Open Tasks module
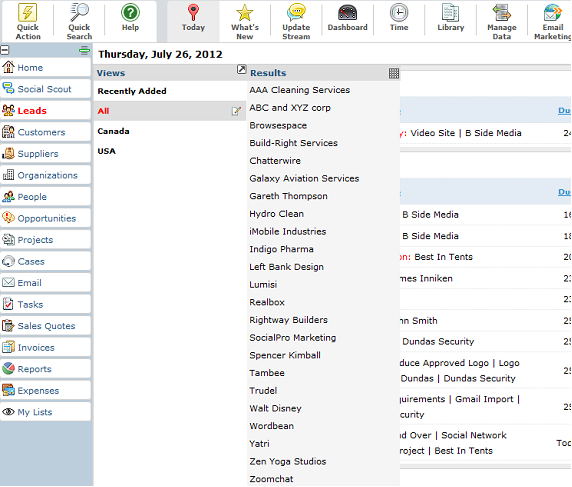The height and width of the screenshot is (487, 572). tap(45, 304)
